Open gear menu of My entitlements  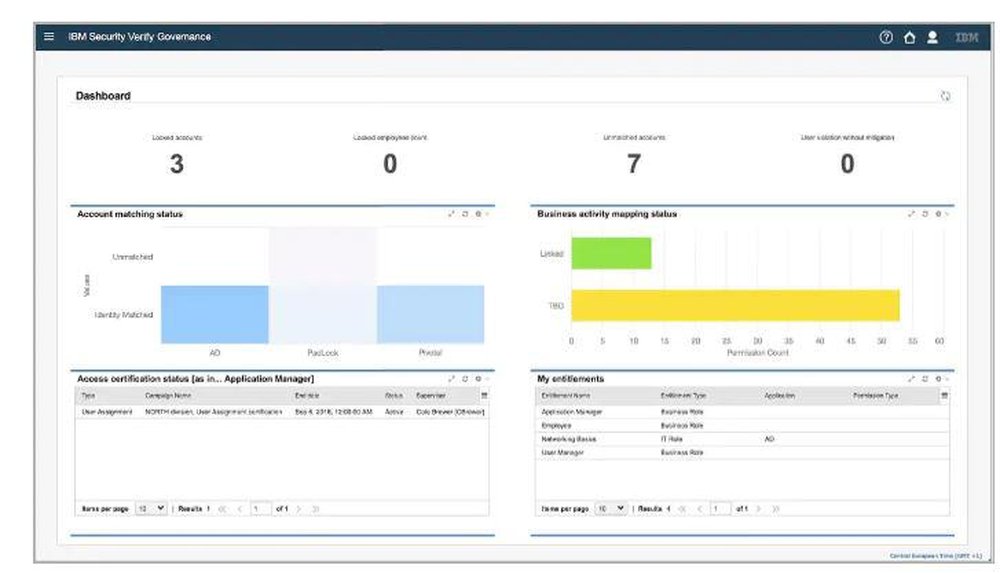tap(939, 378)
